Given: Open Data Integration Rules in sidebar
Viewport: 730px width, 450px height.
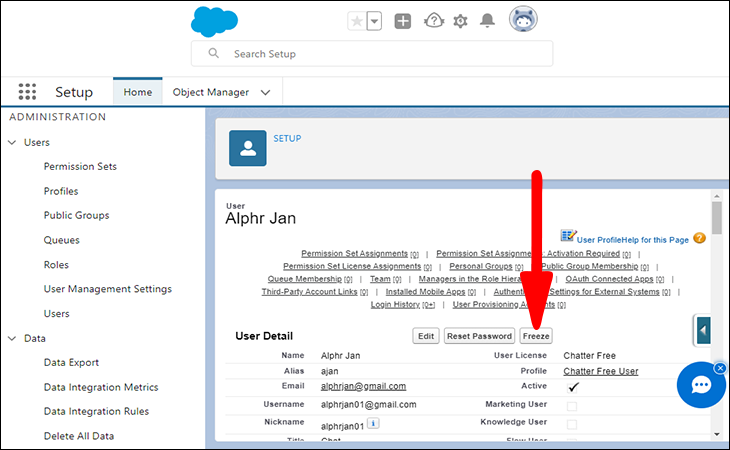Looking at the screenshot, I should point(96,411).
